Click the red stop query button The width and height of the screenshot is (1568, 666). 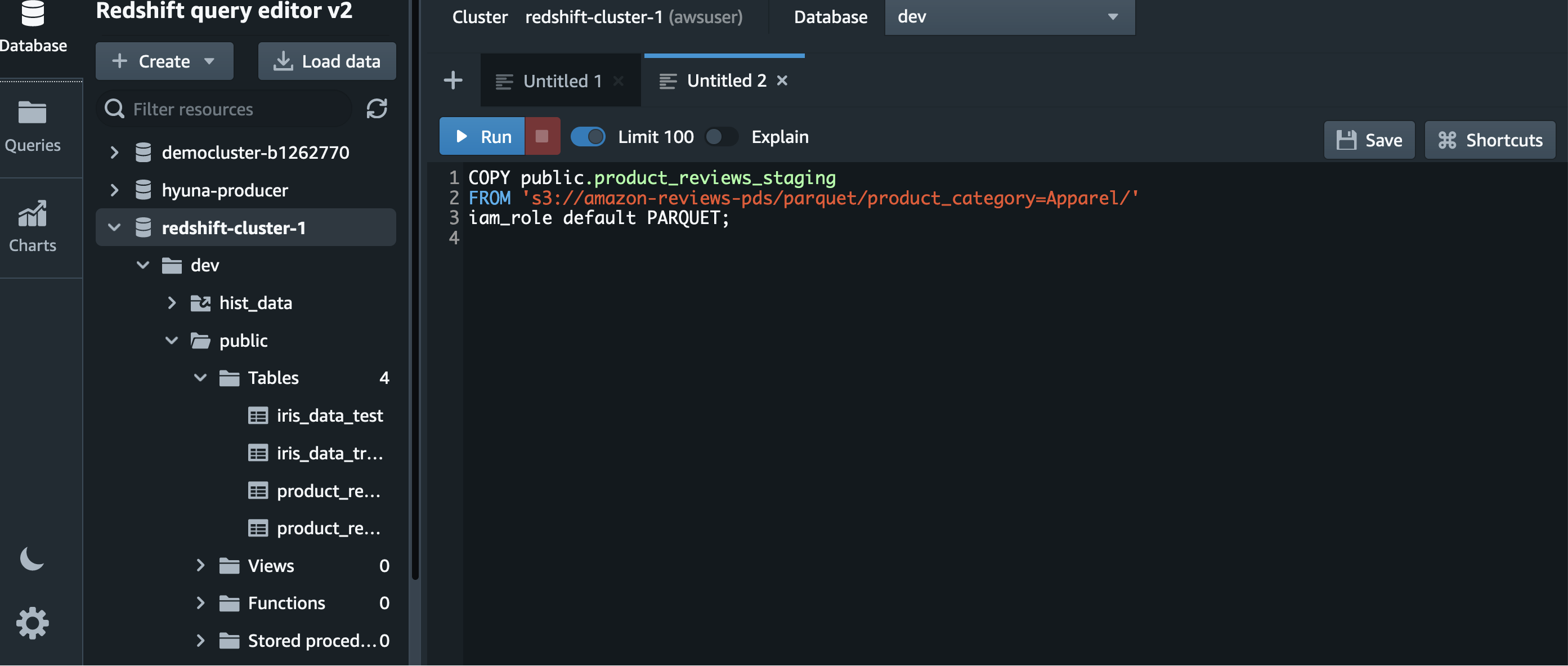pos(542,136)
